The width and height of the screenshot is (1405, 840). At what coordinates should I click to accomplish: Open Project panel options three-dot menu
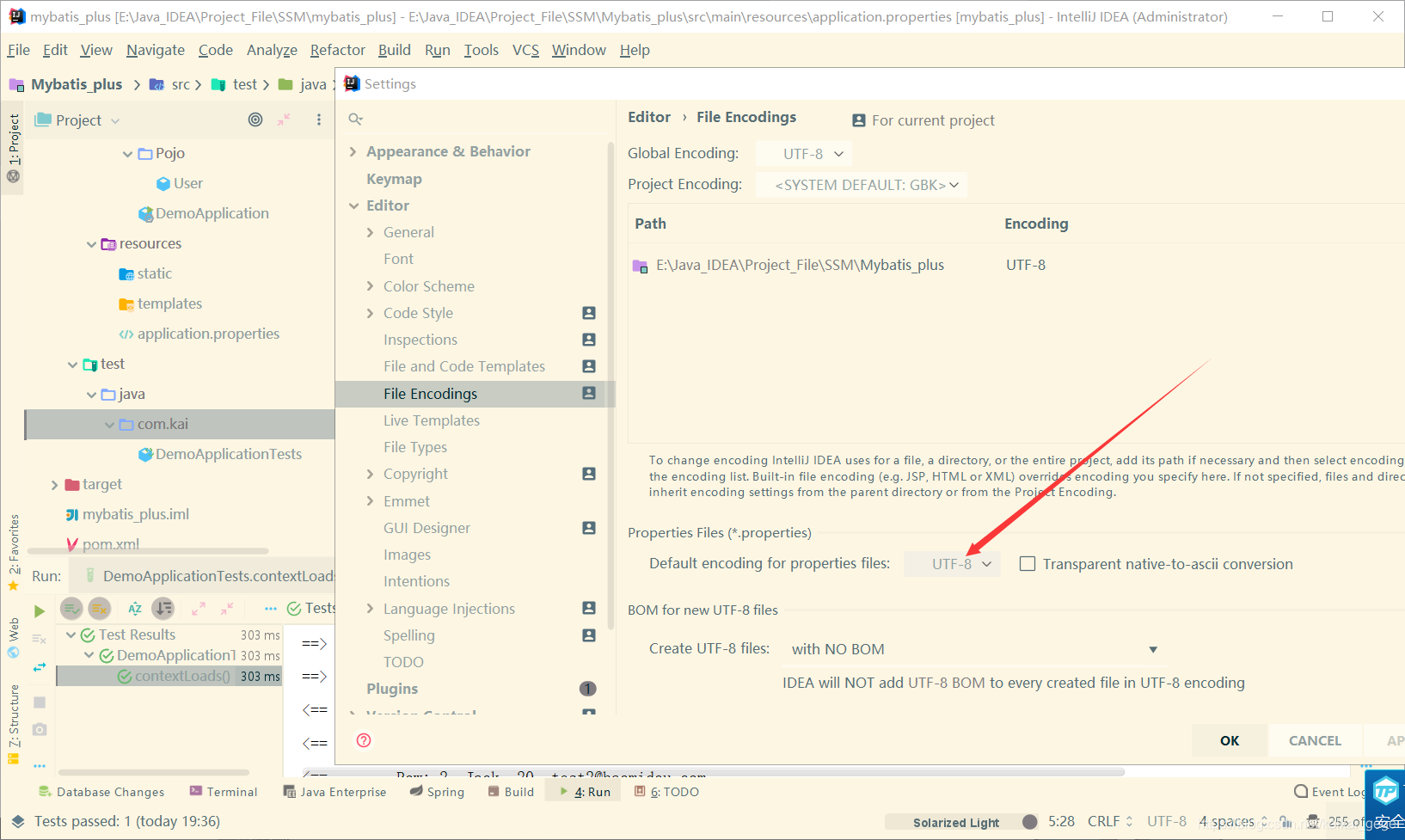(x=319, y=120)
